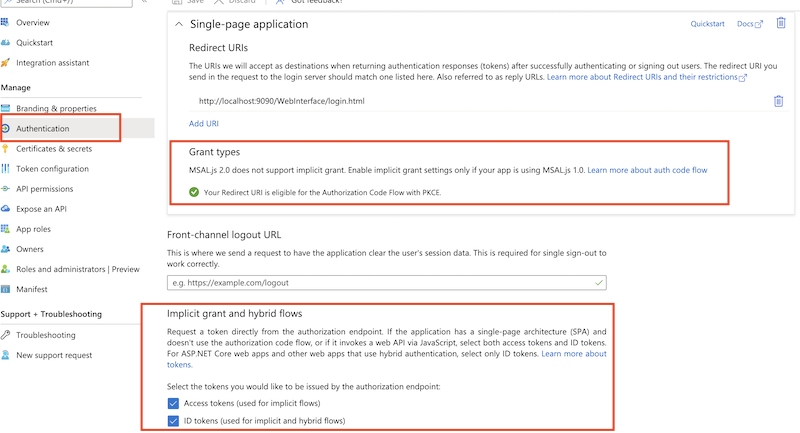Click the Branding & properties icon
This screenshot has width=800, height=433.
coord(5,108)
